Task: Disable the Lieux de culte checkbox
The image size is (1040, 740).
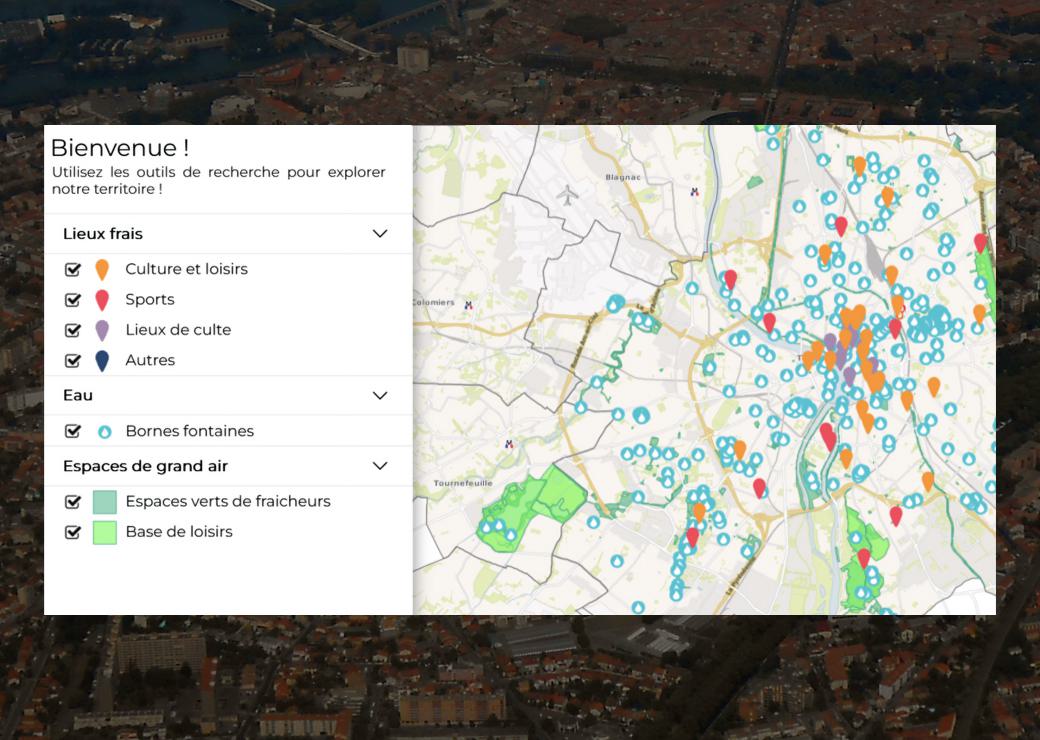Action: (73, 330)
